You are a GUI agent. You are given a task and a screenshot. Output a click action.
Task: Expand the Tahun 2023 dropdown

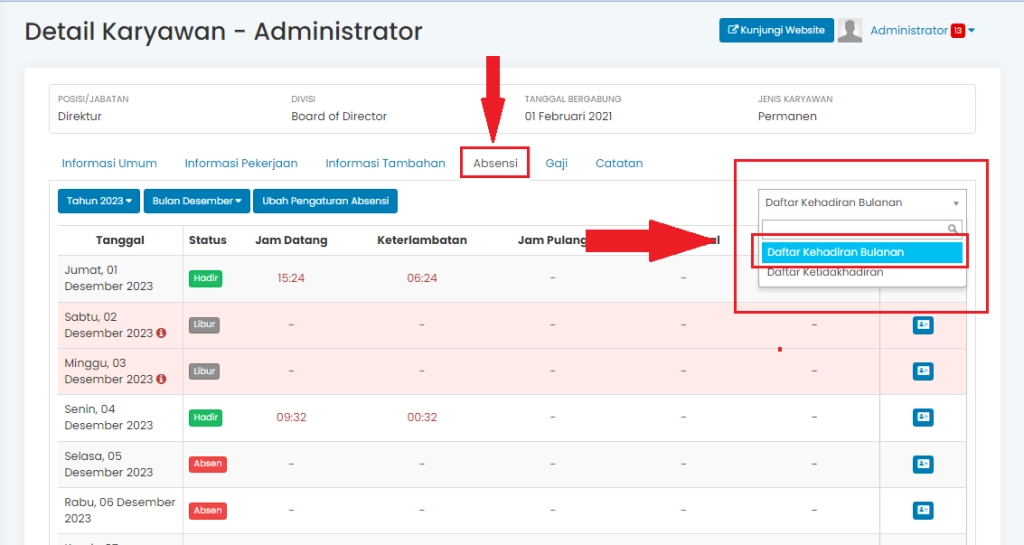click(99, 201)
